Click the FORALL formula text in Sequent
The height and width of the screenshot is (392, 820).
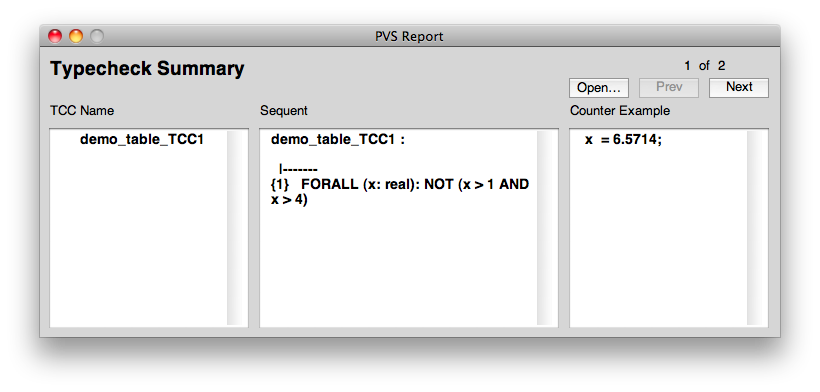pyautogui.click(x=400, y=192)
